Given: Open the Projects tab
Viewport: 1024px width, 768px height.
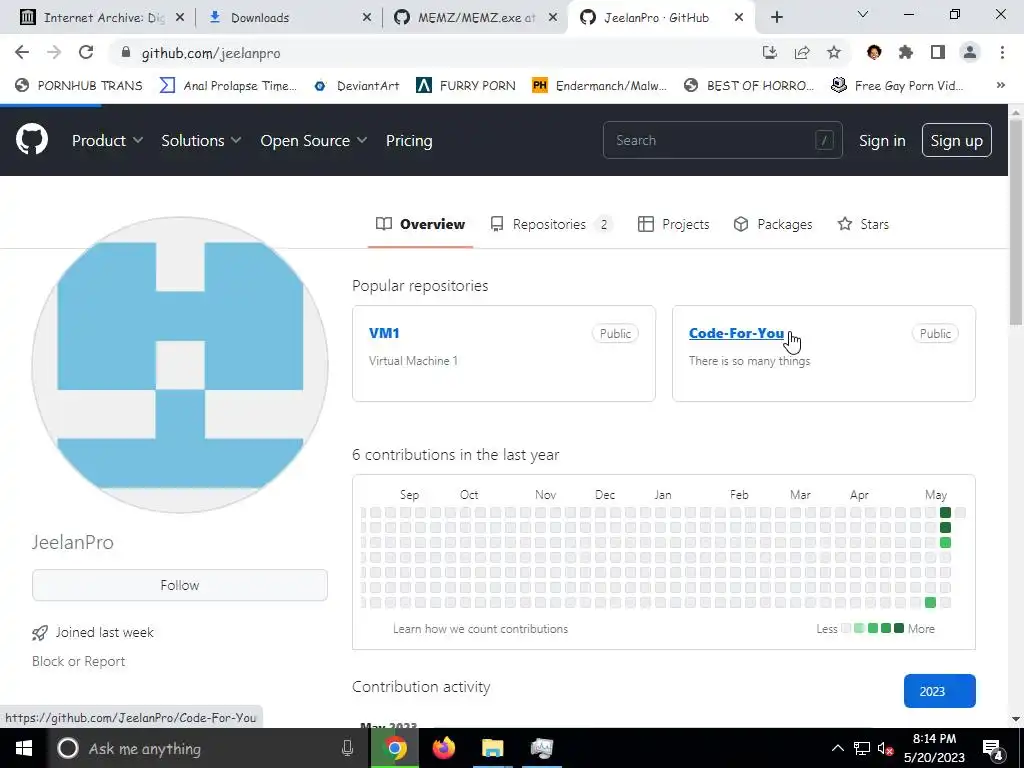Looking at the screenshot, I should click(673, 224).
